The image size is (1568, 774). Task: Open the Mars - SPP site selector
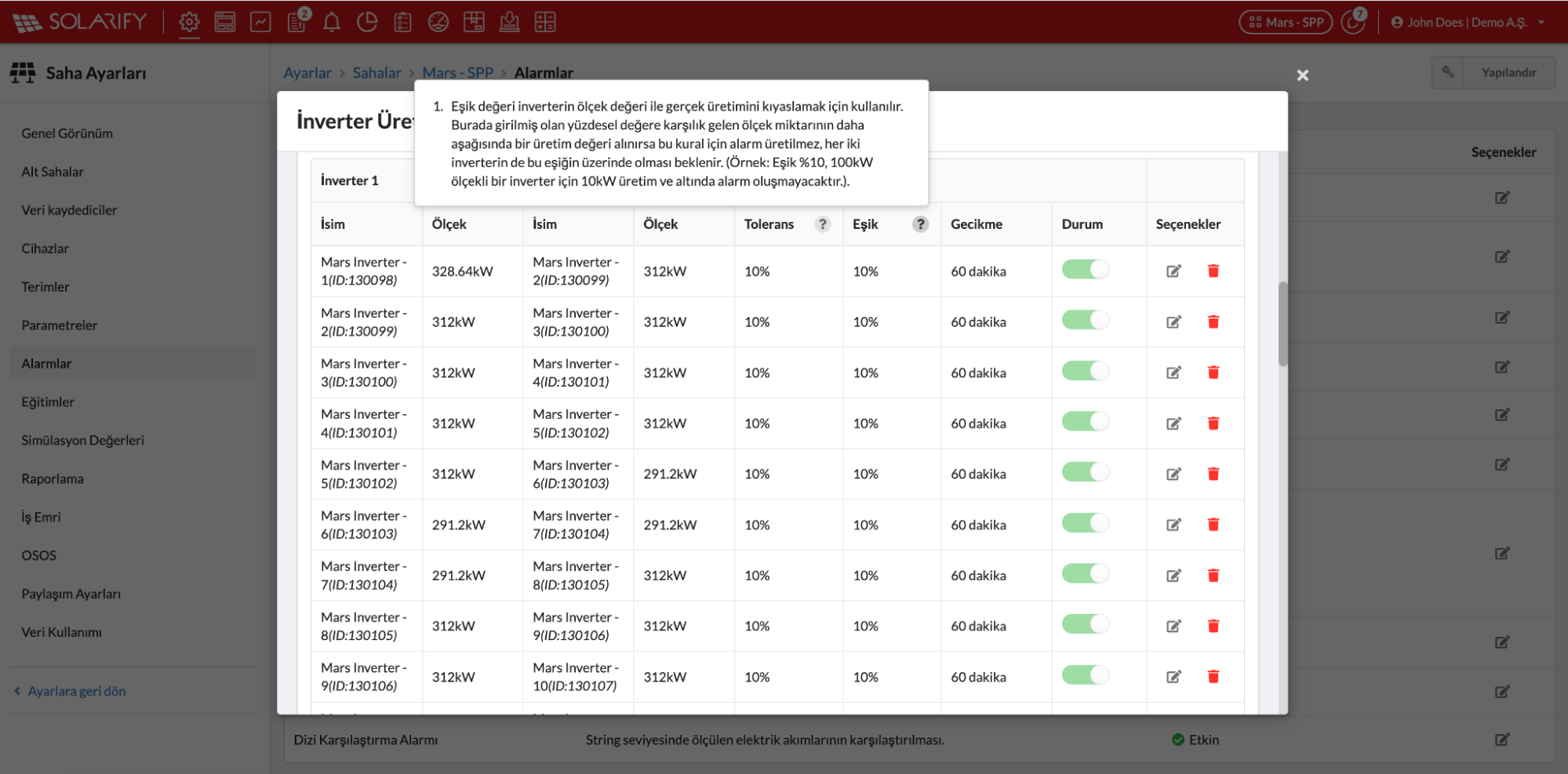(1286, 22)
